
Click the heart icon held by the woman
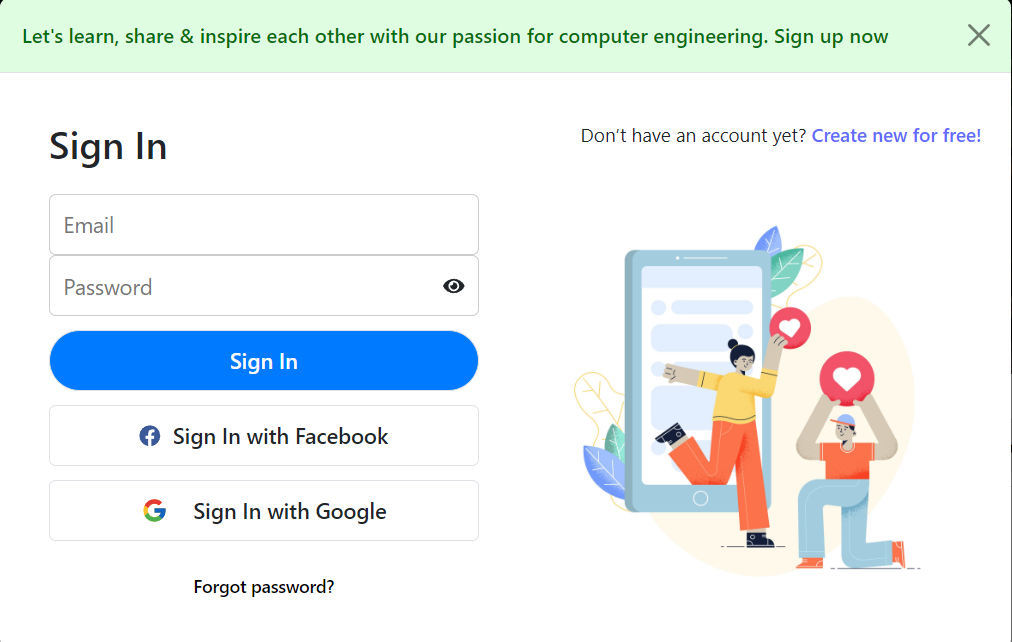[790, 328]
